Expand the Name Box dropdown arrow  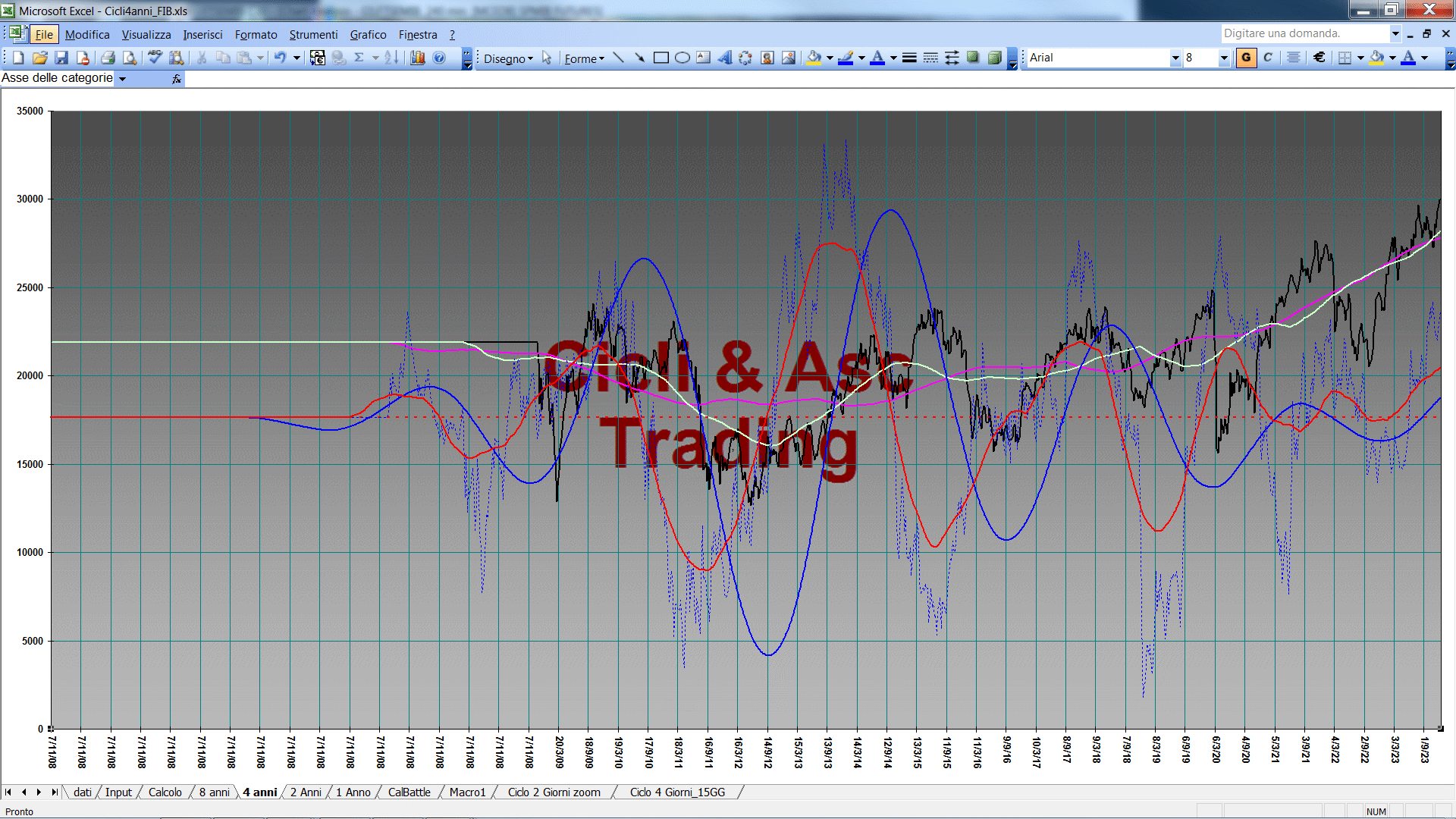point(122,79)
